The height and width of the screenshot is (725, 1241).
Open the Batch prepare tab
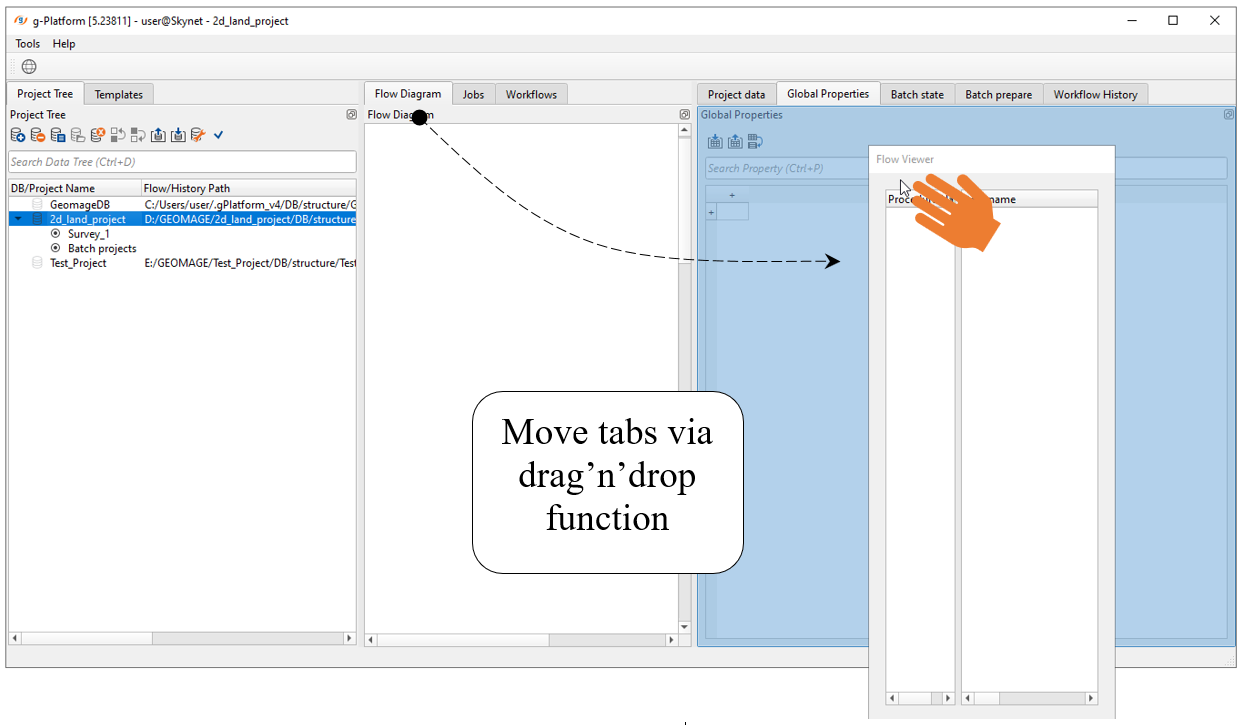tap(998, 95)
